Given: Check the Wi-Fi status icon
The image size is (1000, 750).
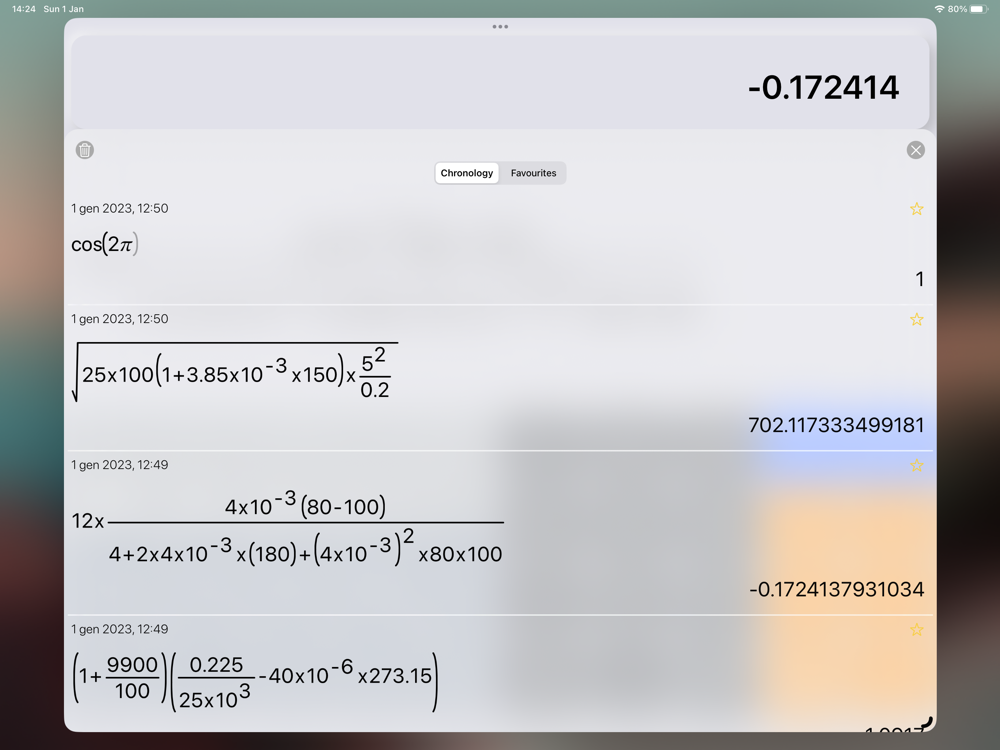Looking at the screenshot, I should 939,9.
